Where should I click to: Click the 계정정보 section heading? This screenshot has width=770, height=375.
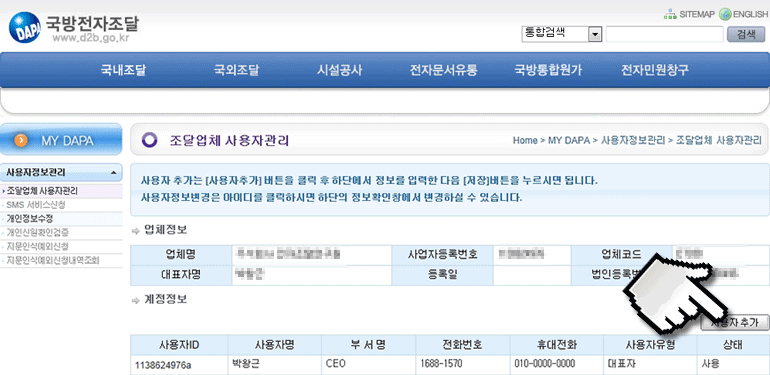point(165,299)
